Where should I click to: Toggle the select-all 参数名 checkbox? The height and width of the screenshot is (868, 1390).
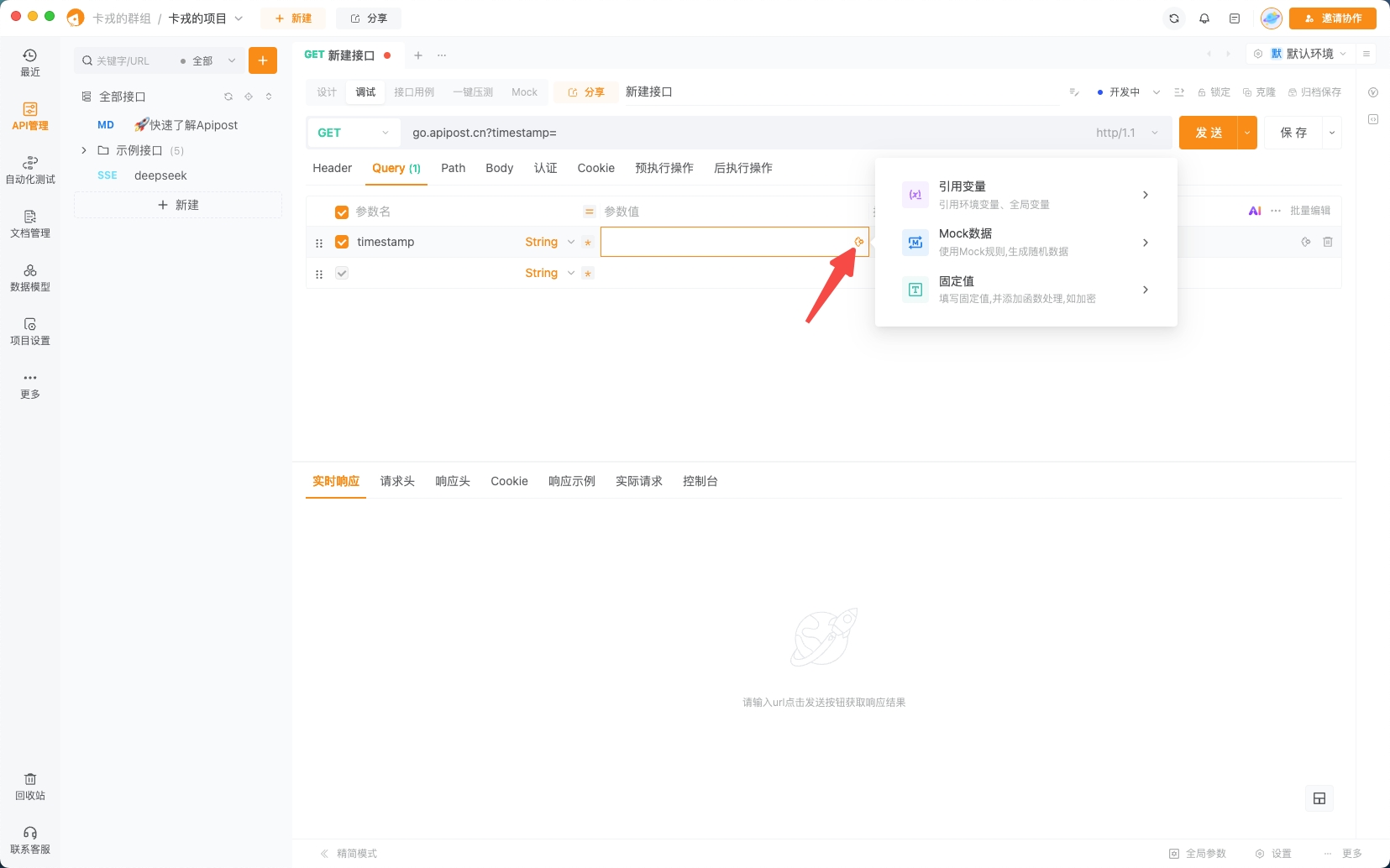tap(342, 212)
